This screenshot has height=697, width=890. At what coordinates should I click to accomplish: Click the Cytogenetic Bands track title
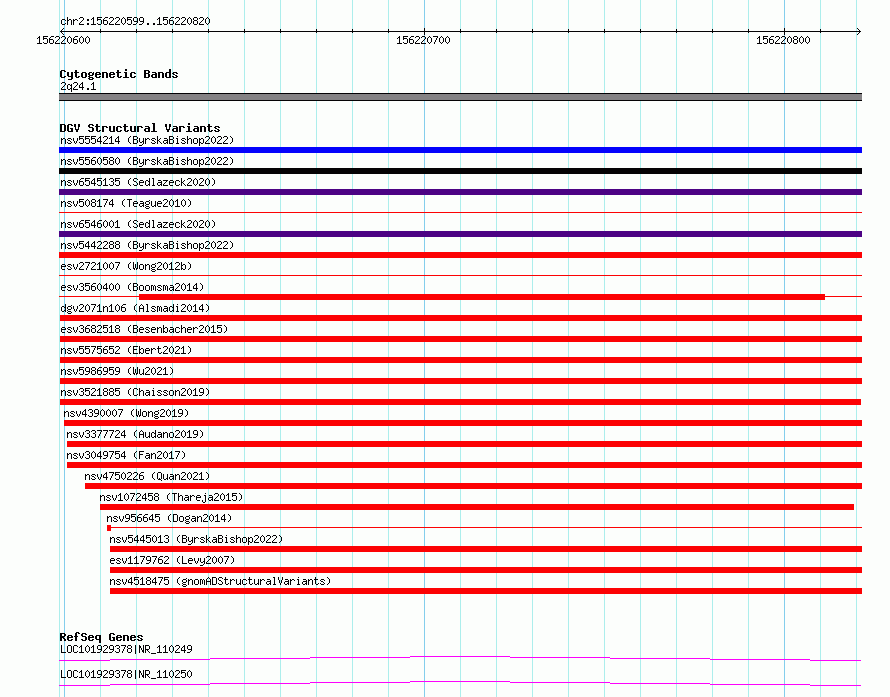click(x=119, y=74)
